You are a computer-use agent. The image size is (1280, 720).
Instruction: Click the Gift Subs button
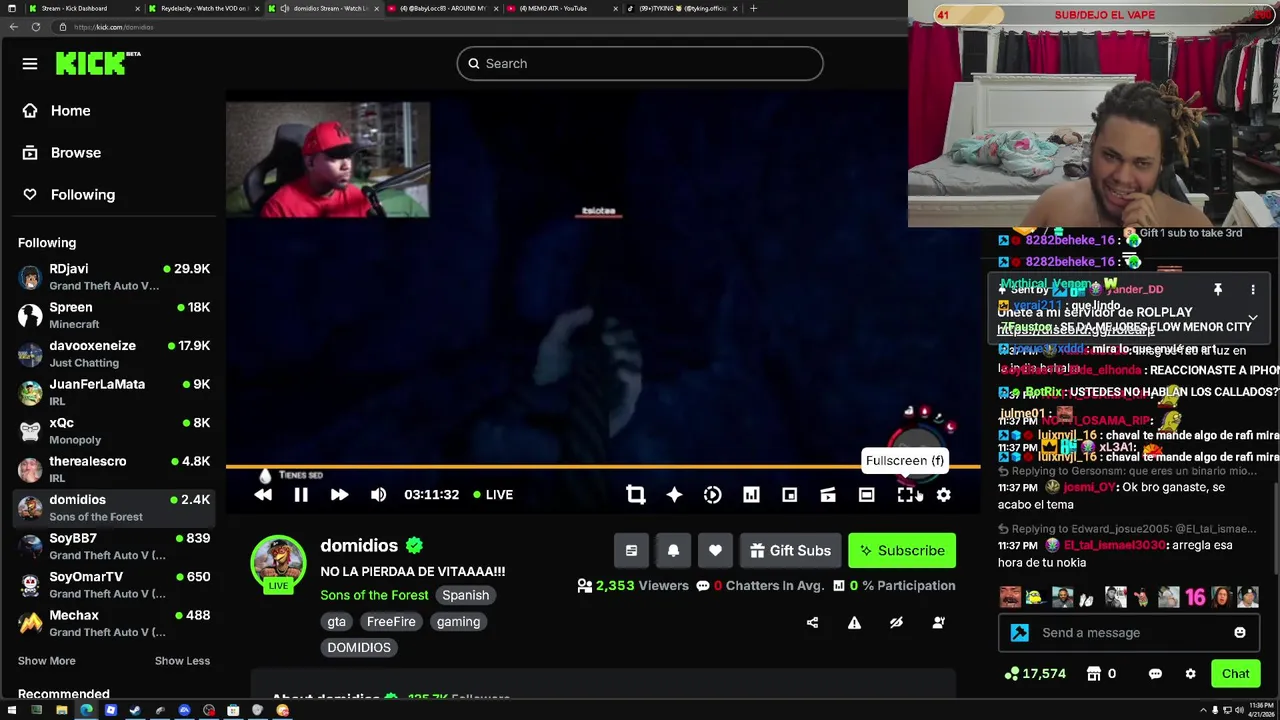click(x=790, y=551)
